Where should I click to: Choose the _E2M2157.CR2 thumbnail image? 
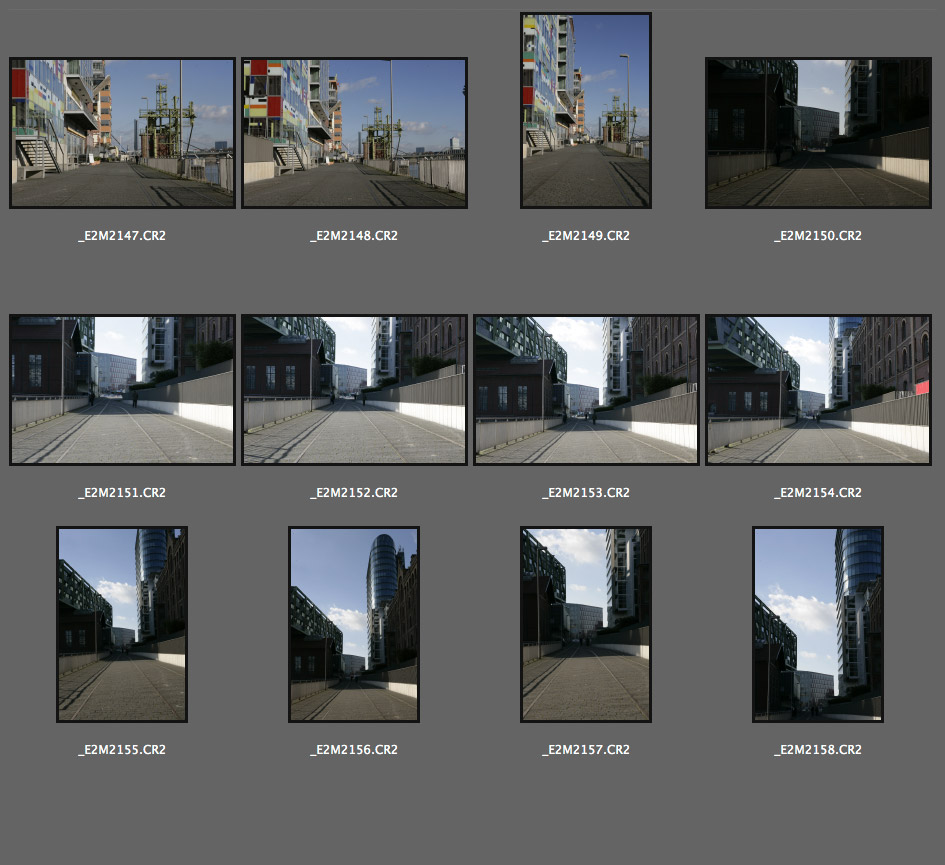(x=586, y=624)
